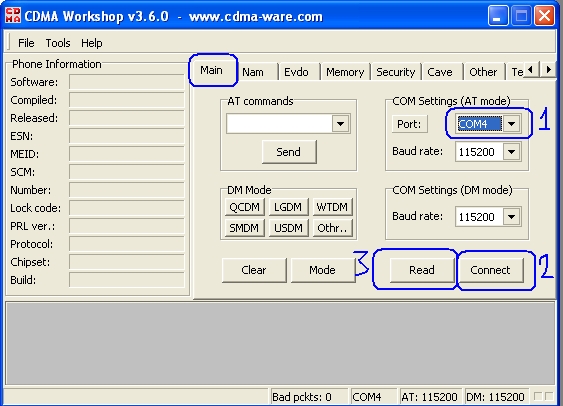Image resolution: width=563 pixels, height=406 pixels.
Task: Click the ESN field
Action: (127, 136)
